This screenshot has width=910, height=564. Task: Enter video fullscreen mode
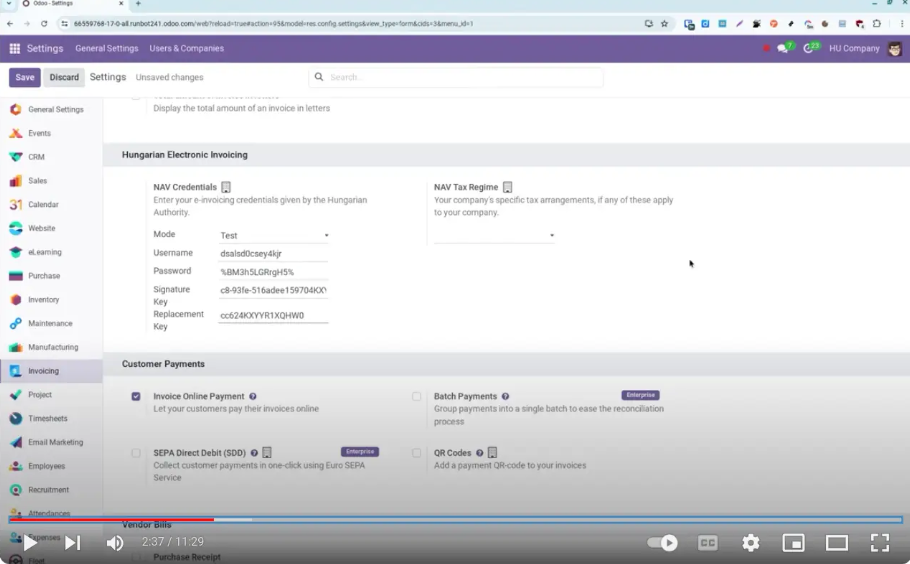click(x=880, y=543)
